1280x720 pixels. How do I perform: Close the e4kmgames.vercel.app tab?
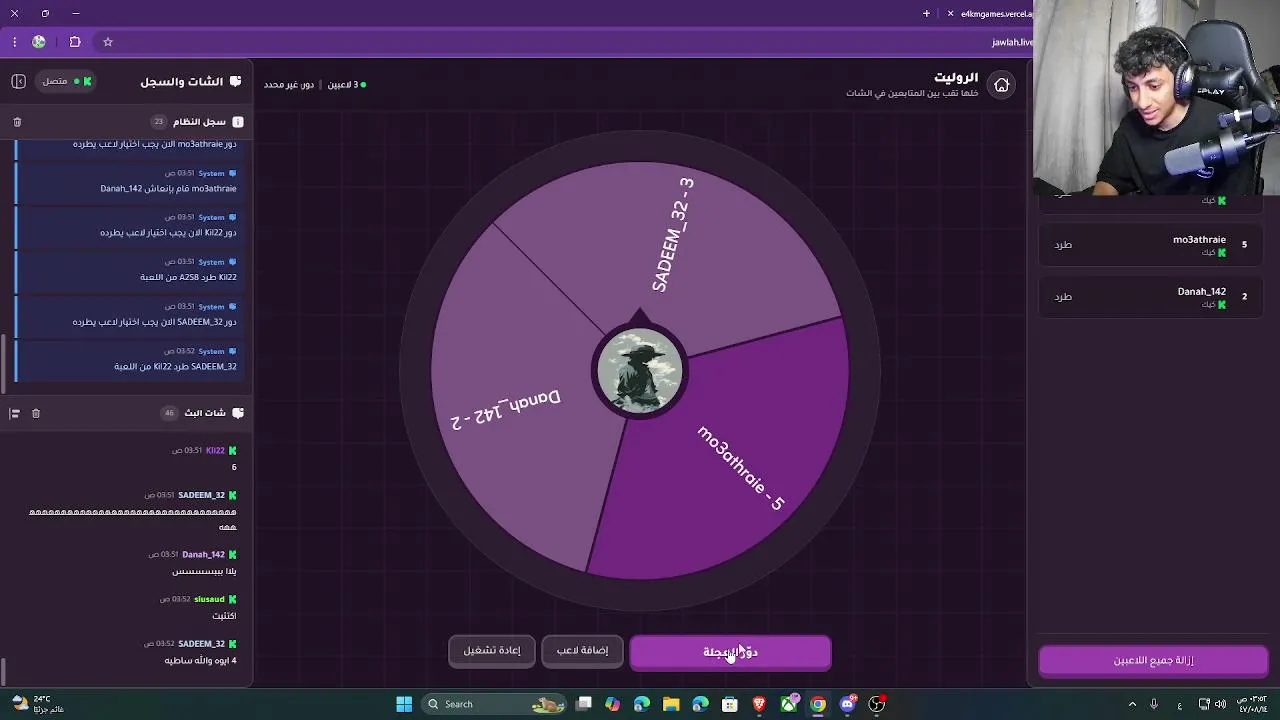950,14
